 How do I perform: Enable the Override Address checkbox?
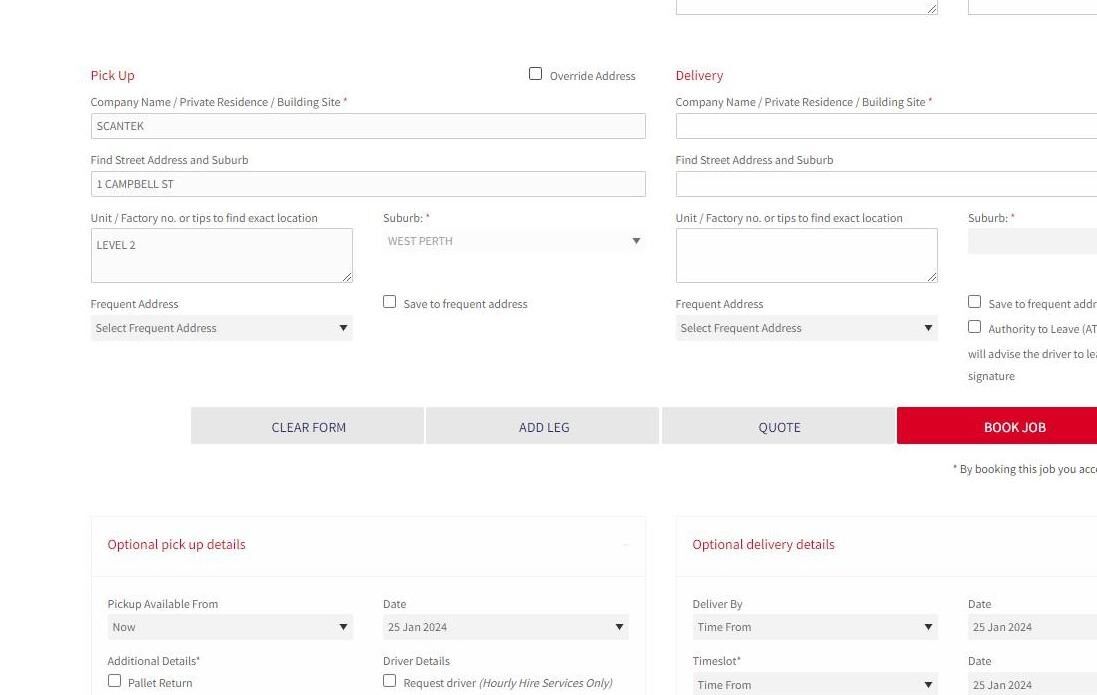click(x=535, y=73)
